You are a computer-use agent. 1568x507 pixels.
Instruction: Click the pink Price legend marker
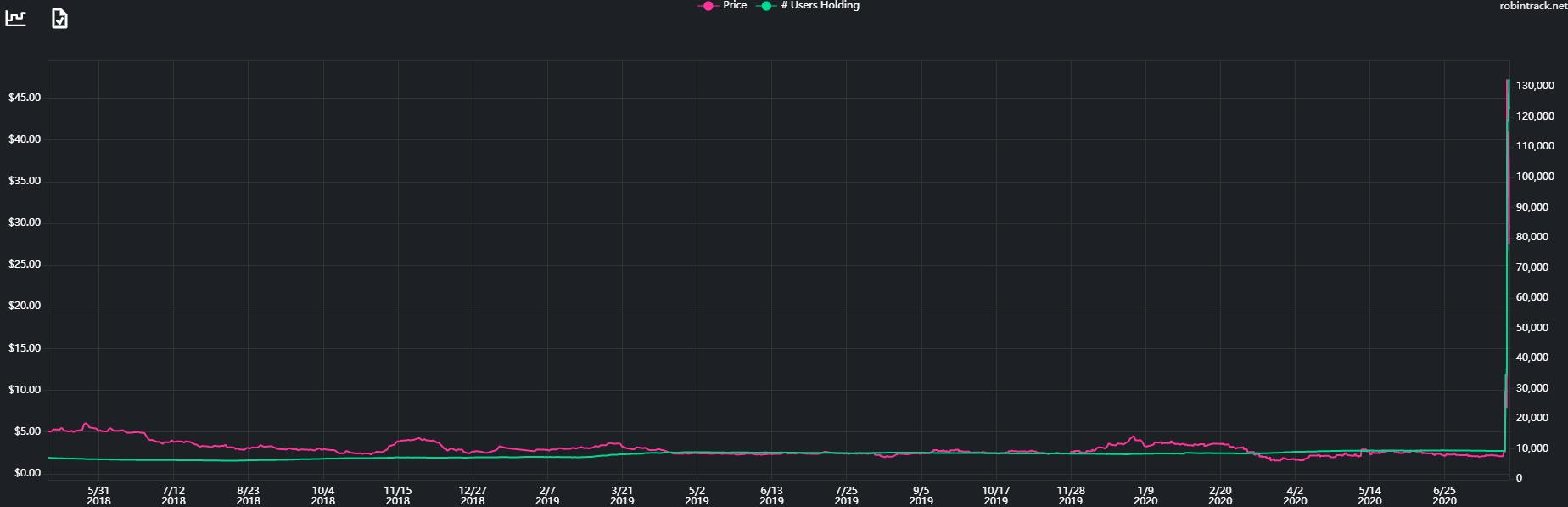coord(707,6)
